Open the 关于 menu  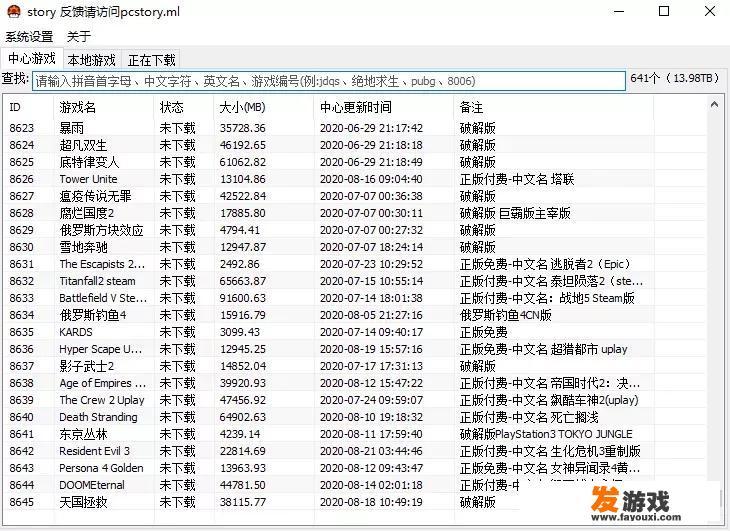(x=79, y=36)
